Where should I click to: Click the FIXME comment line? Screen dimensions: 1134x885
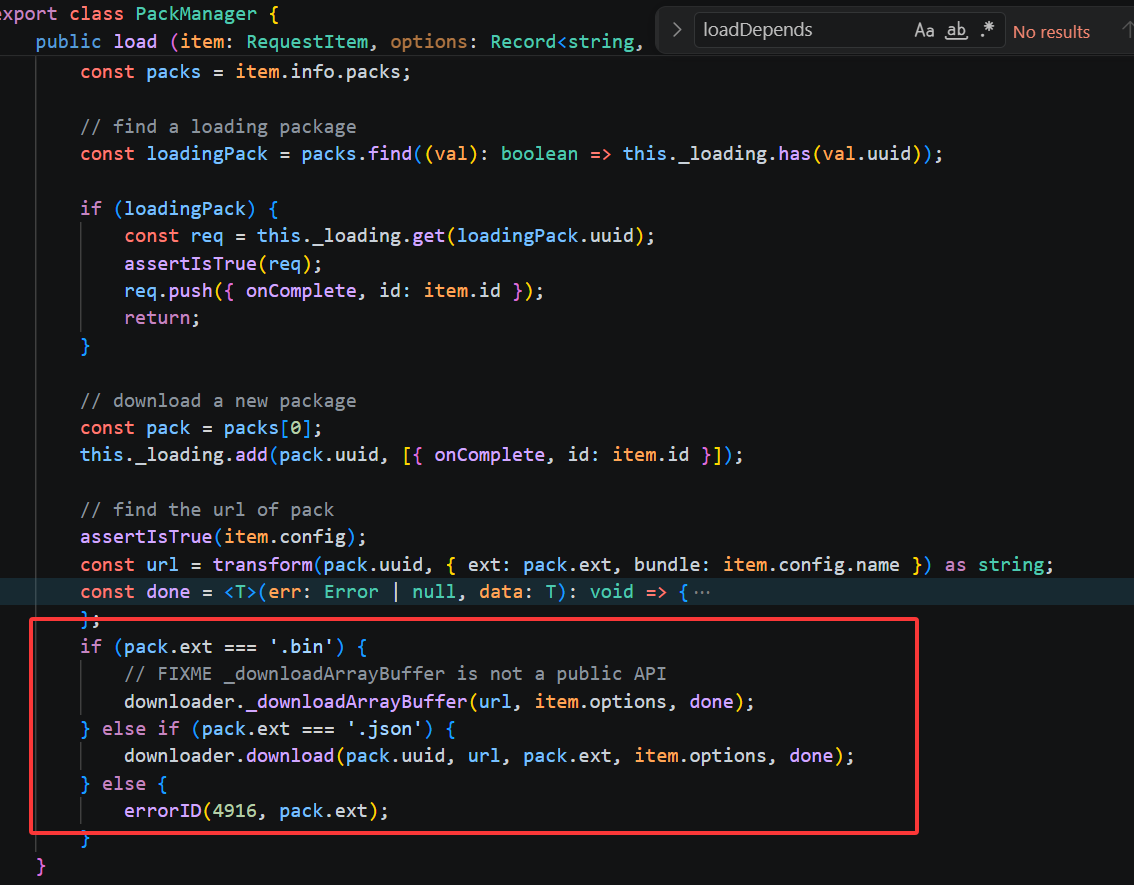point(395,674)
